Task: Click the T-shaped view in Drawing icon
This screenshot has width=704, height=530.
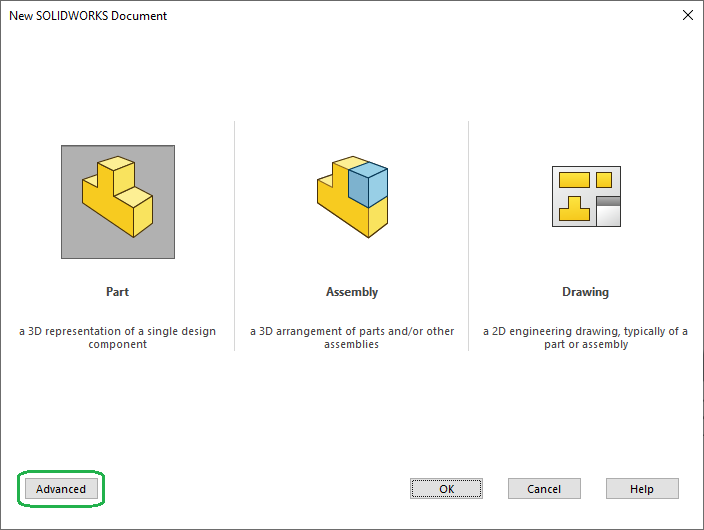Action: coord(573,208)
